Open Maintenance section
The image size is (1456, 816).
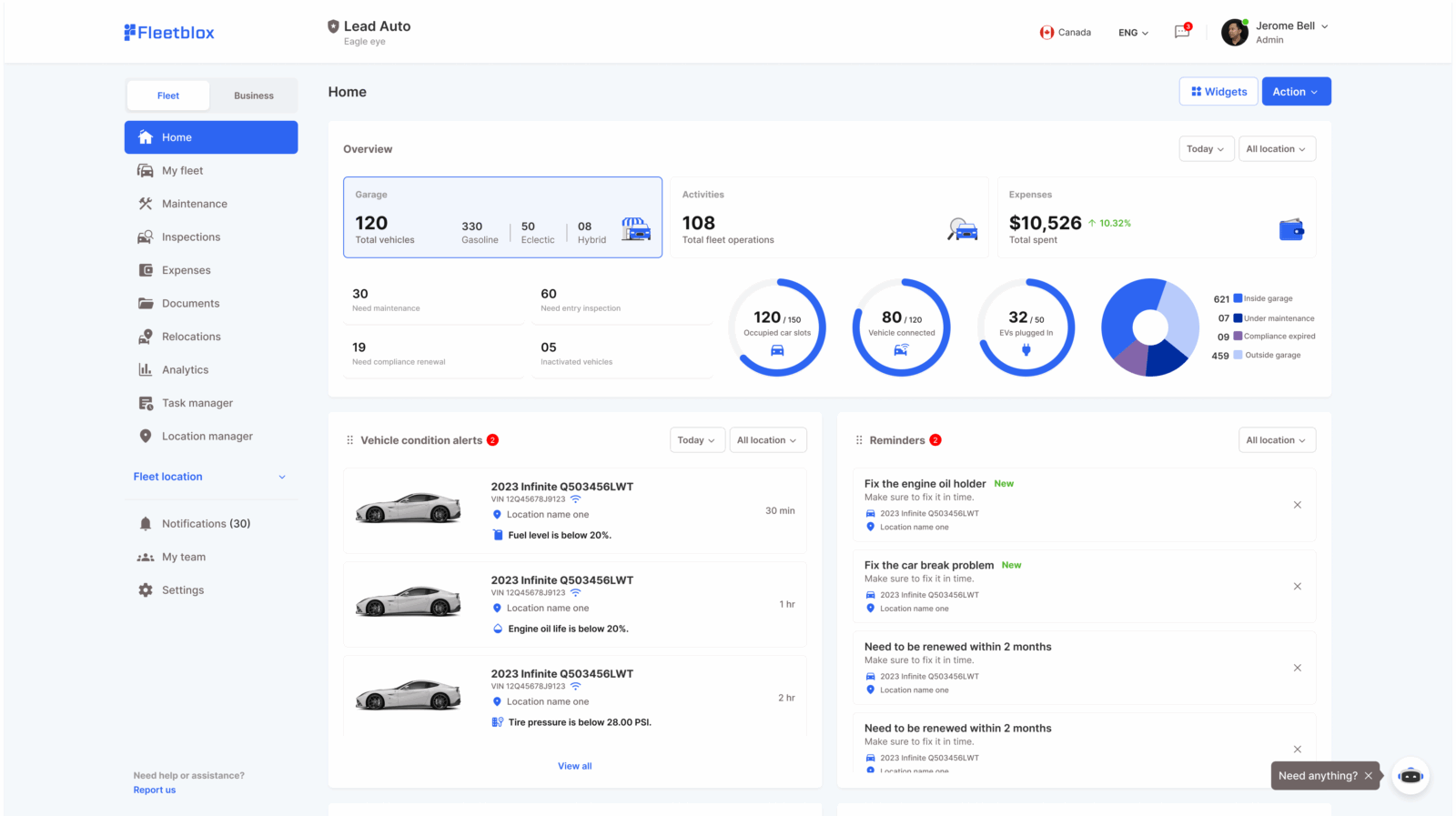point(211,204)
